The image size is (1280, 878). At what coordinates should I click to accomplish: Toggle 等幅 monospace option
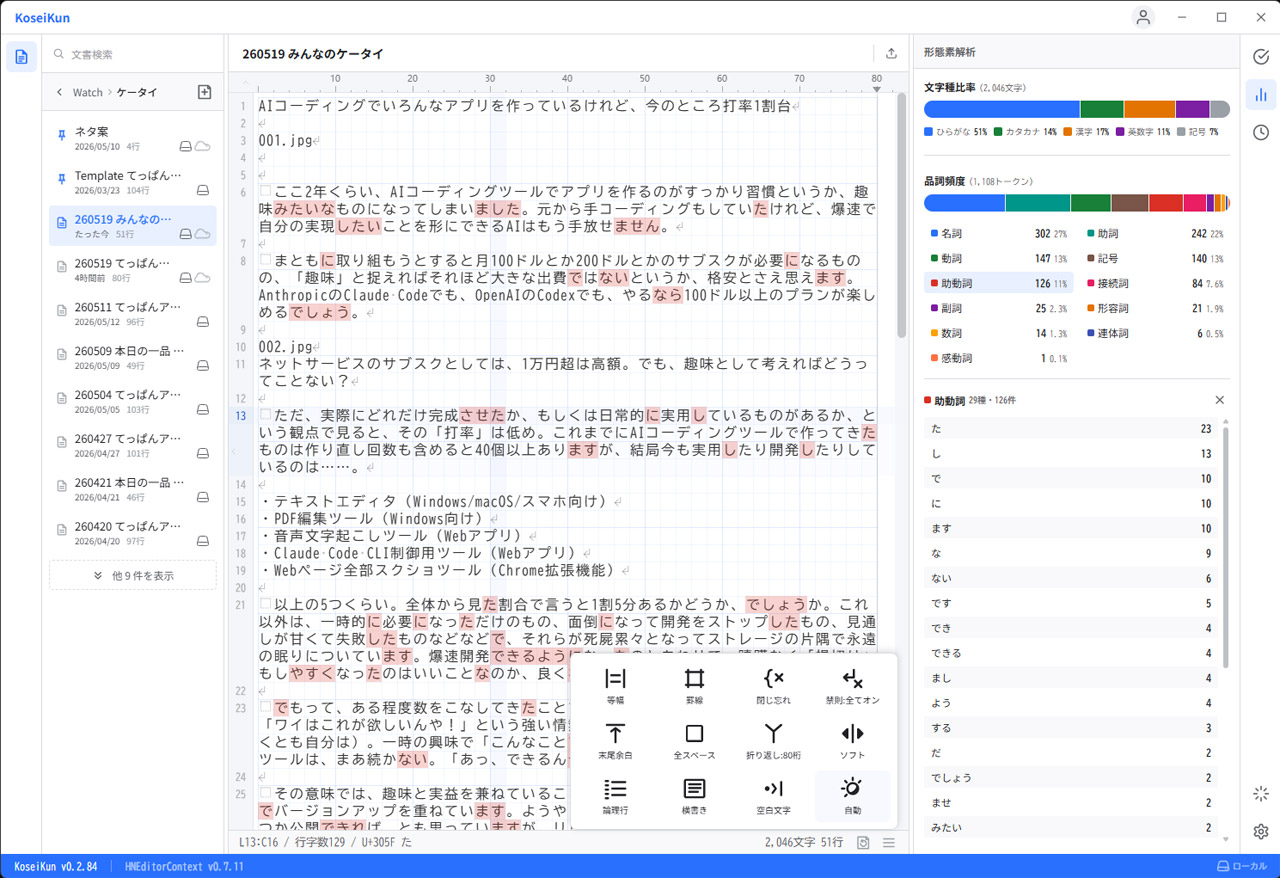tap(615, 685)
